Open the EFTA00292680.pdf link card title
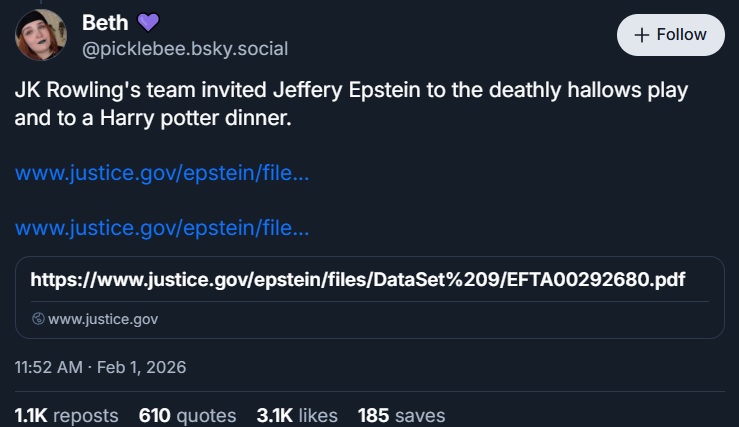The height and width of the screenshot is (427, 739). pyautogui.click(x=358, y=279)
